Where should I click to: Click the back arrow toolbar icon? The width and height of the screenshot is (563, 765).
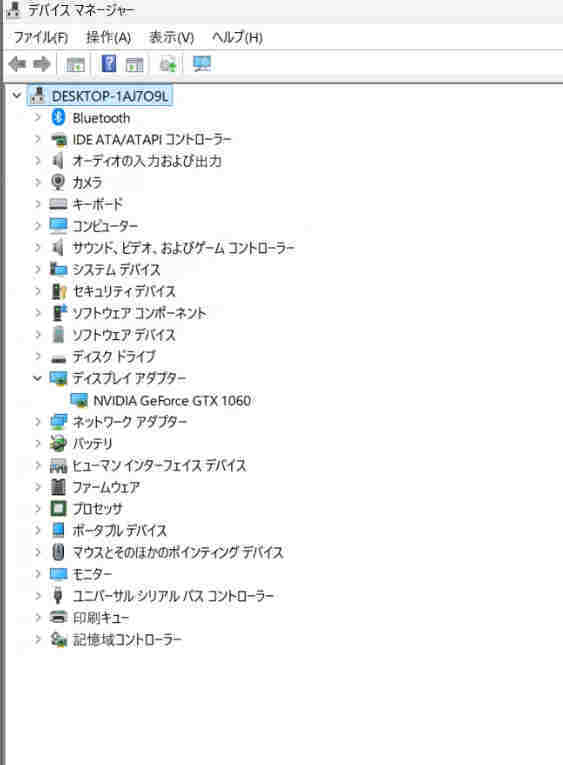[x=17, y=64]
